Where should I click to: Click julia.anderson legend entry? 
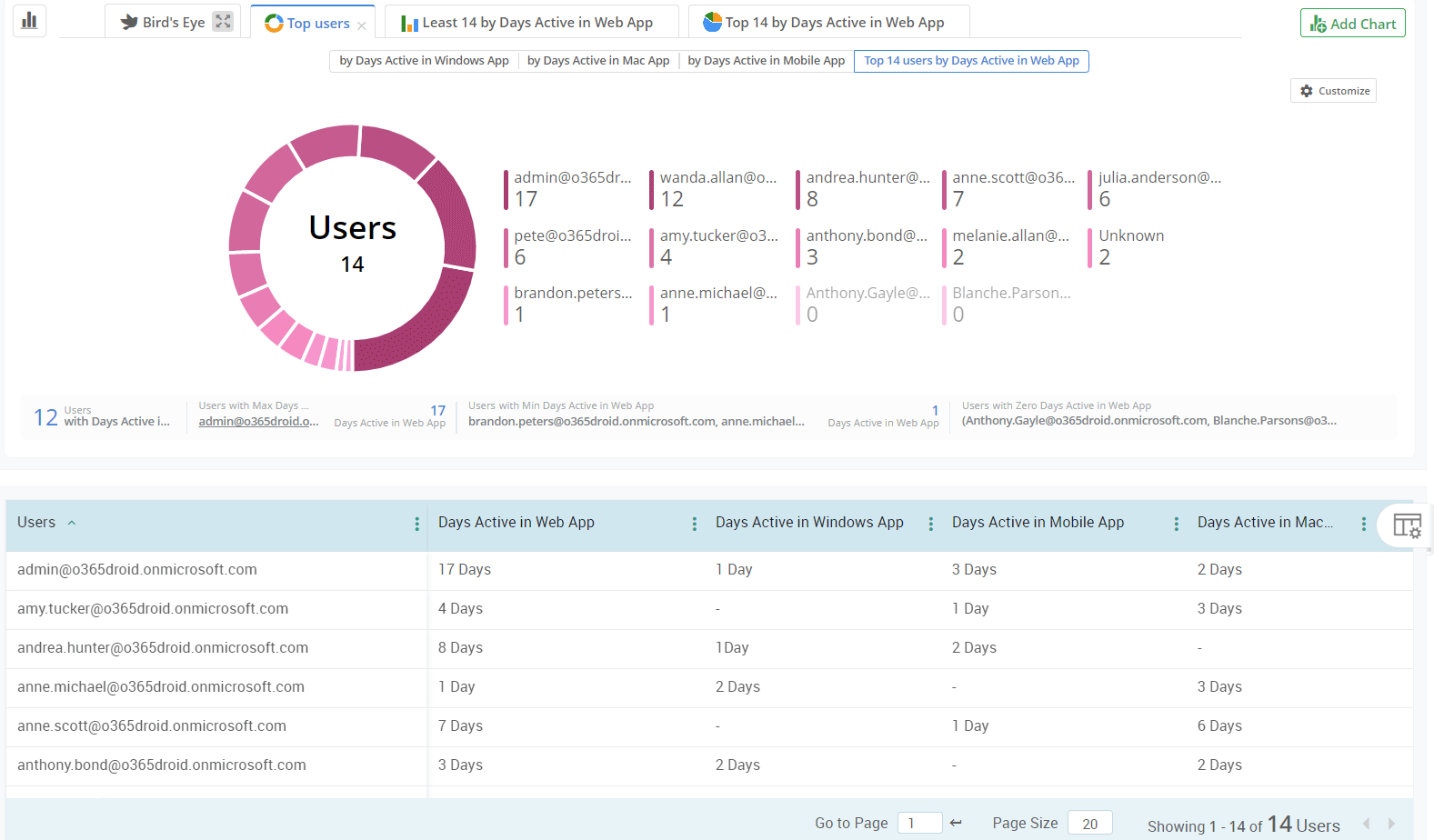point(1156,189)
